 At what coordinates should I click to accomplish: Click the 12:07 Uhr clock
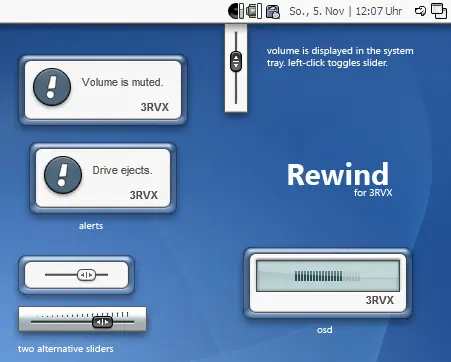[379, 11]
